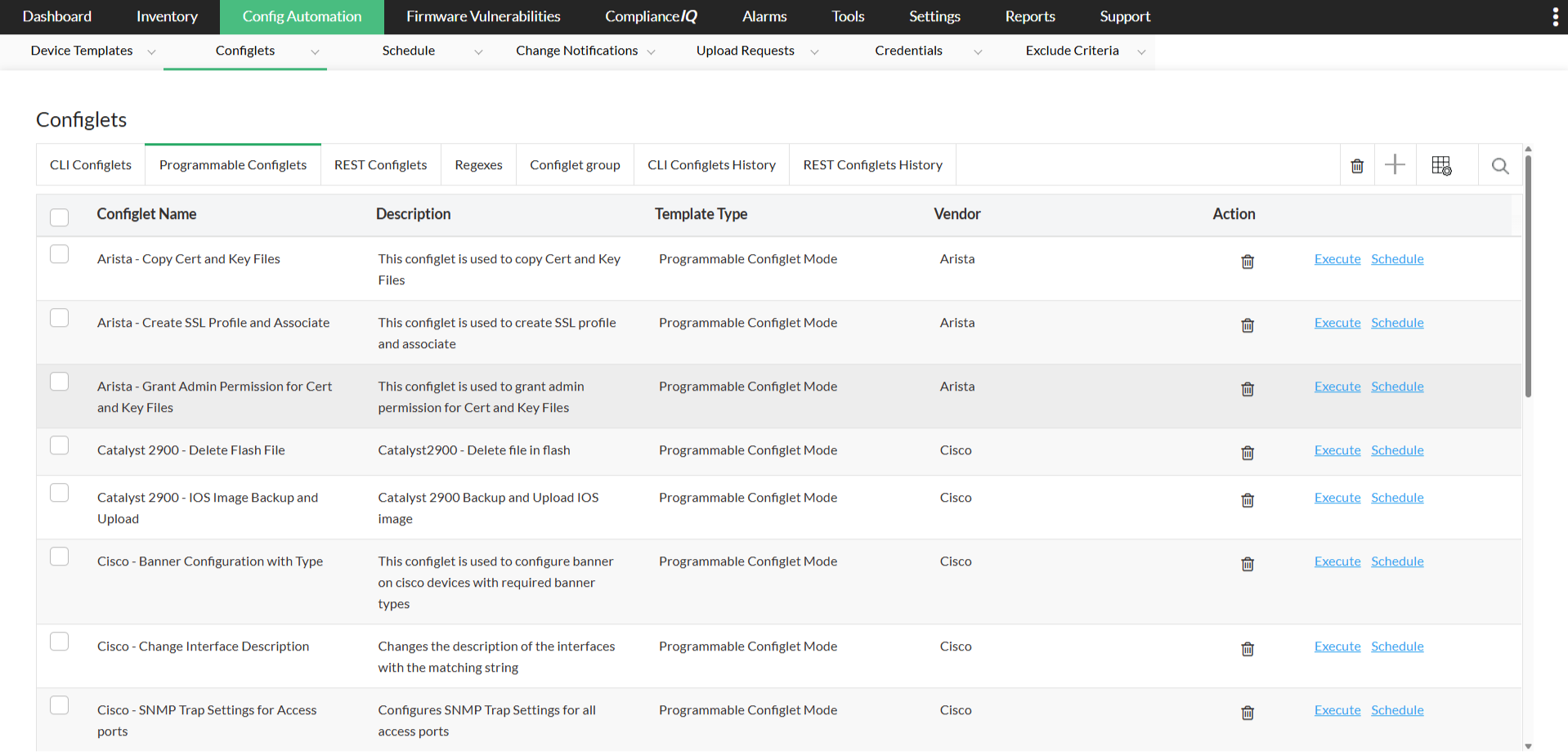Switch to REST Configlets History tab
The height and width of the screenshot is (756, 1568).
click(872, 165)
